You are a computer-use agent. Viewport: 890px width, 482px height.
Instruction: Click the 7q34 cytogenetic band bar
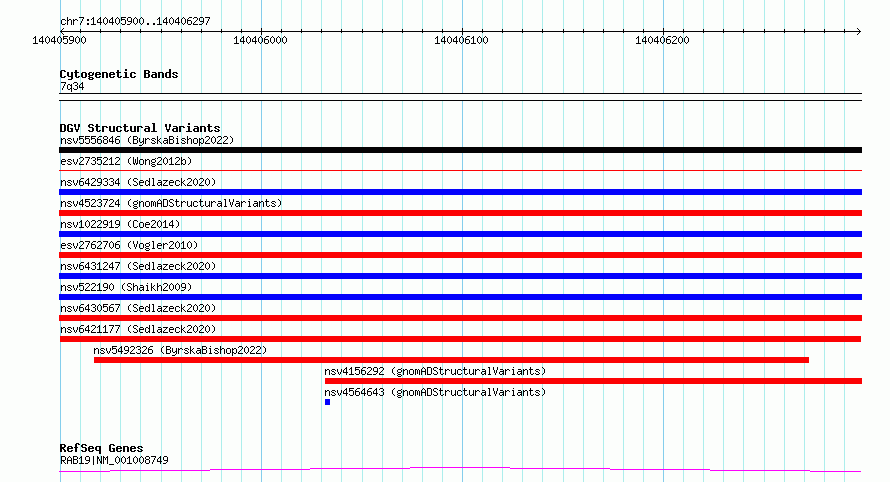point(460,97)
